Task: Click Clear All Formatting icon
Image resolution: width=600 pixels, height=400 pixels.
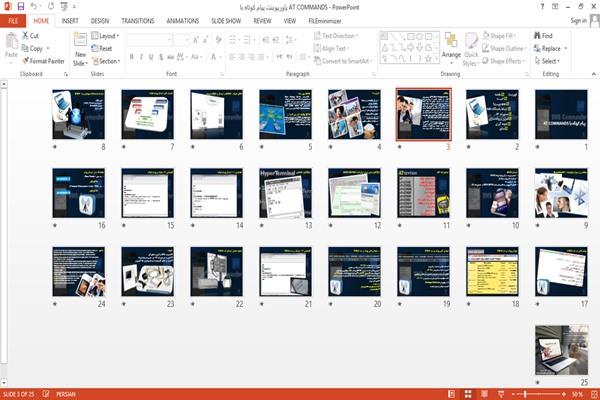Action: coord(219,40)
